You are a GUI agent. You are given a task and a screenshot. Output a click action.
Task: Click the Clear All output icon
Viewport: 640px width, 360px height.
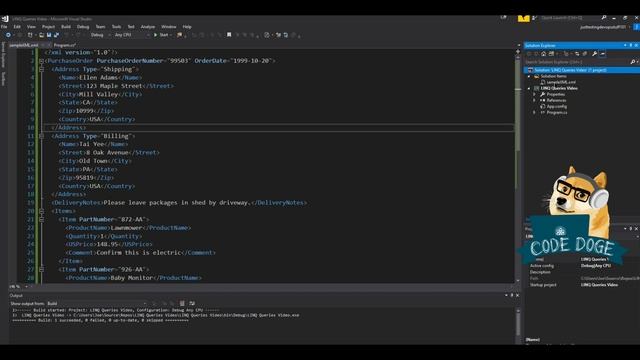(182, 303)
